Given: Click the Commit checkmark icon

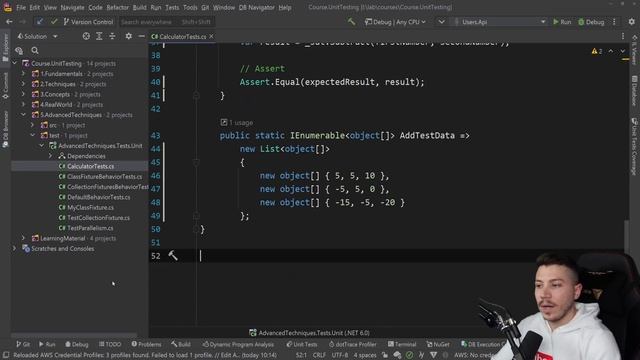Looking at the screenshot, I should [x=53, y=22].
